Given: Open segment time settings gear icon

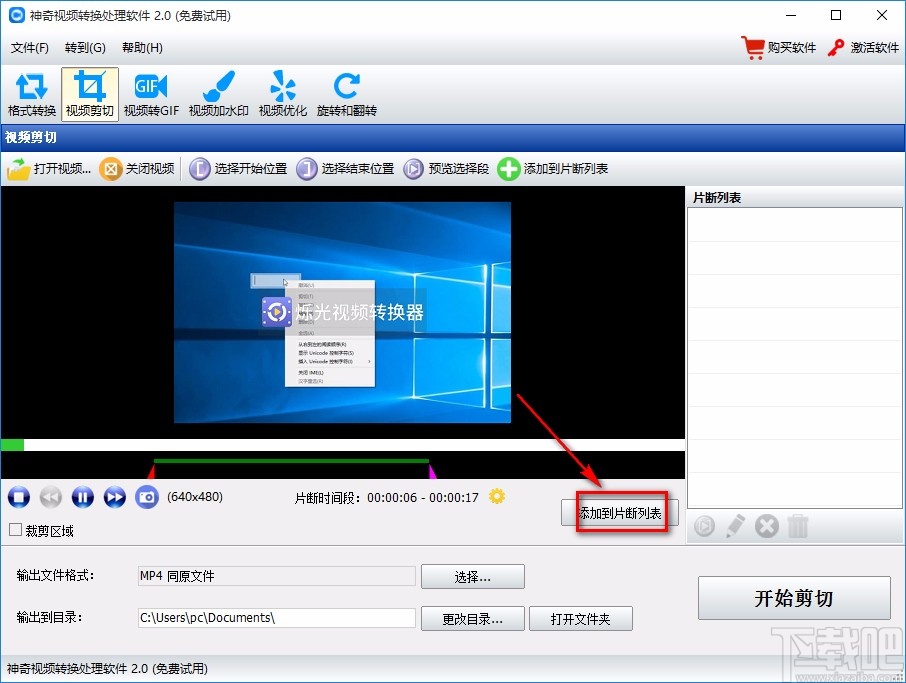Looking at the screenshot, I should 497,496.
